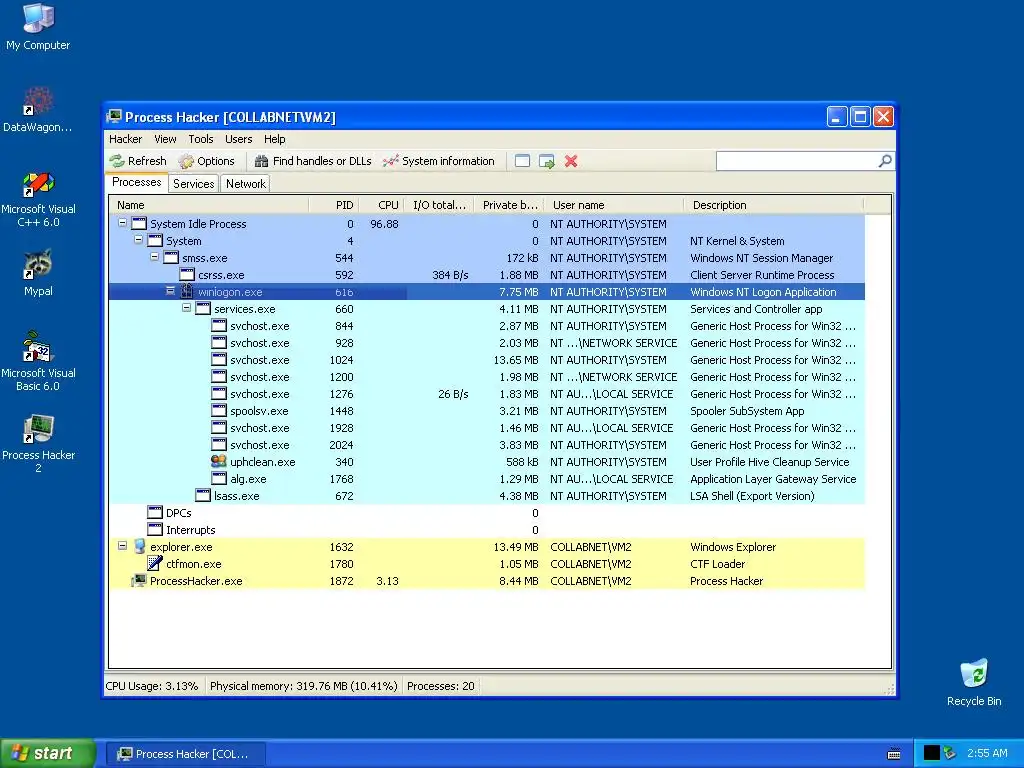
Task: Collapse the explorer.exe tree node
Action: coord(122,545)
